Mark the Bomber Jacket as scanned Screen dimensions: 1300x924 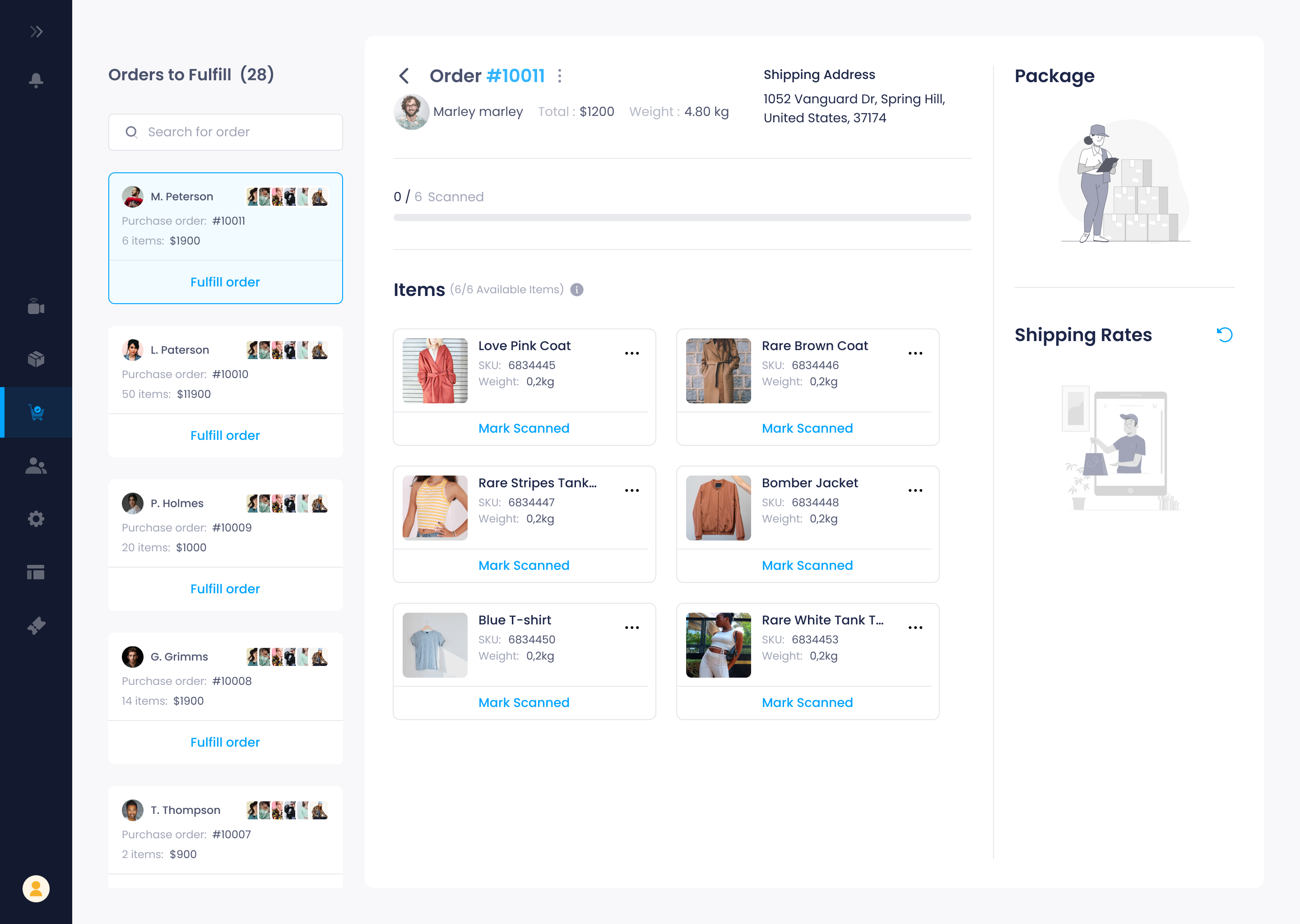[807, 565]
